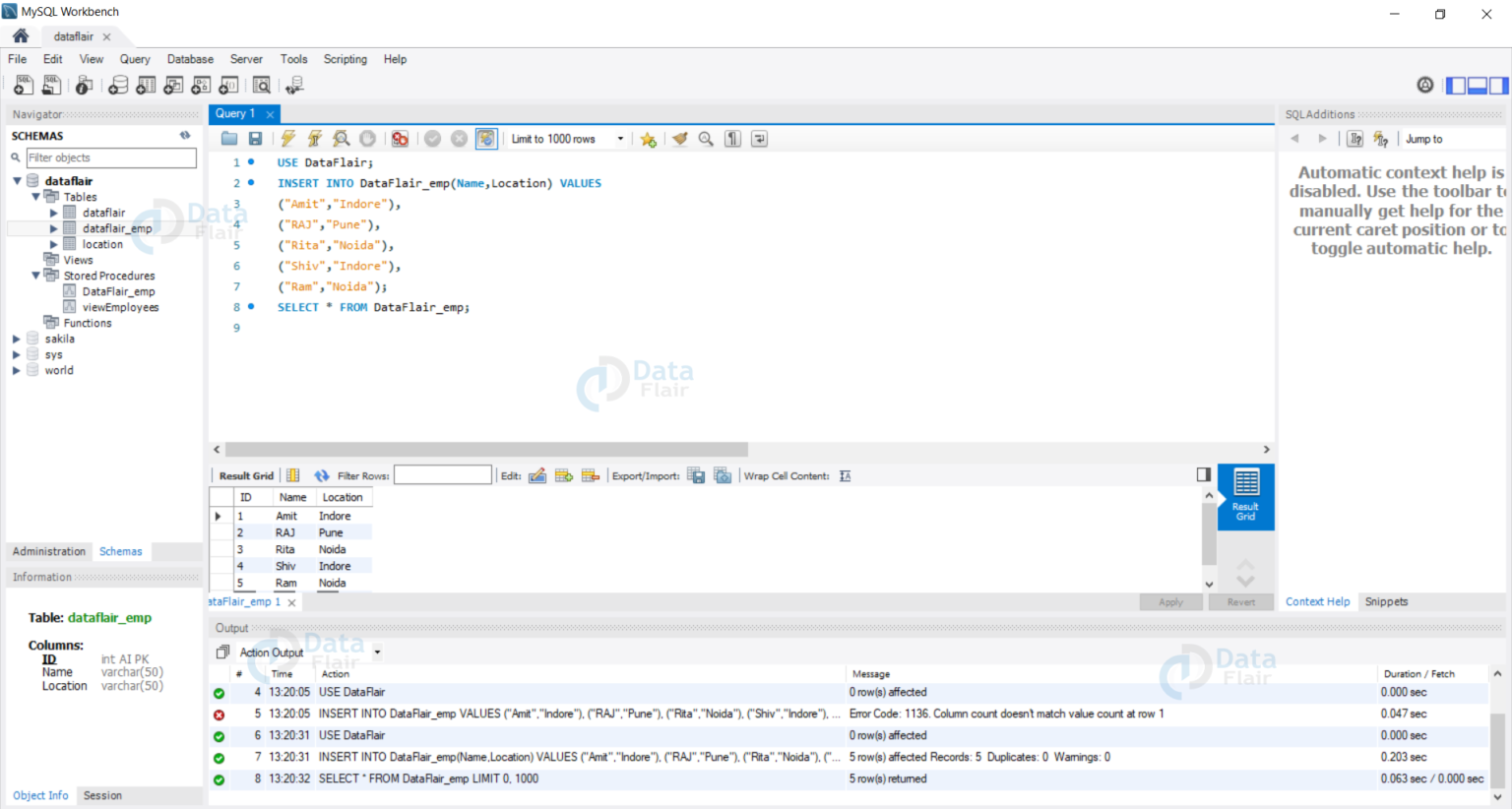Viewport: 1512px width, 809px height.
Task: Open the Snippets tab
Action: (x=1386, y=601)
